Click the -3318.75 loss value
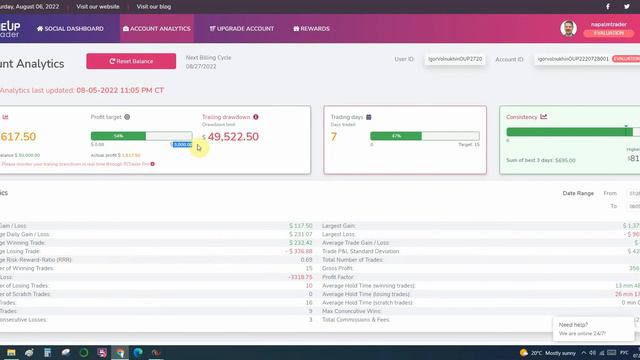The height and width of the screenshot is (360, 640). [x=300, y=277]
